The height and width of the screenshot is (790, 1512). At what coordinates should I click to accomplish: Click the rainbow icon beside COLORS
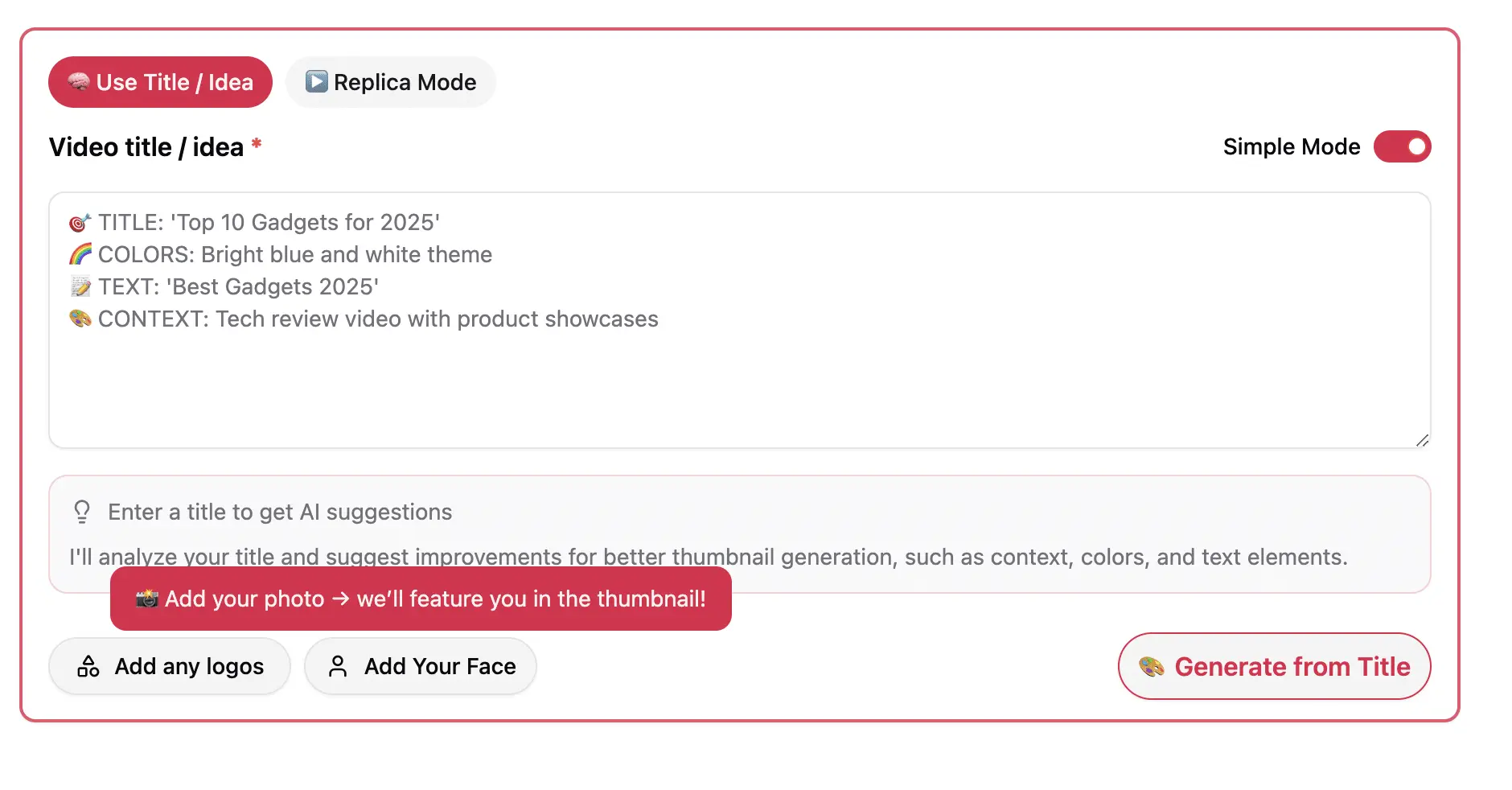coord(80,254)
